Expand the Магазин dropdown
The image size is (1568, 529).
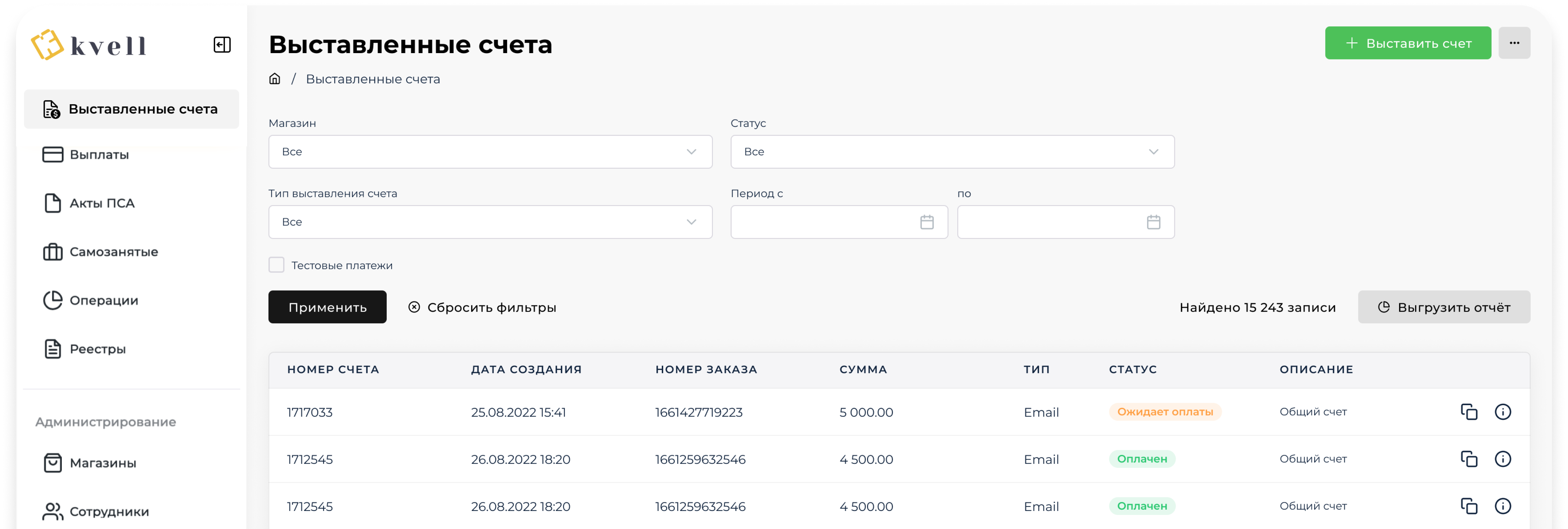[490, 152]
